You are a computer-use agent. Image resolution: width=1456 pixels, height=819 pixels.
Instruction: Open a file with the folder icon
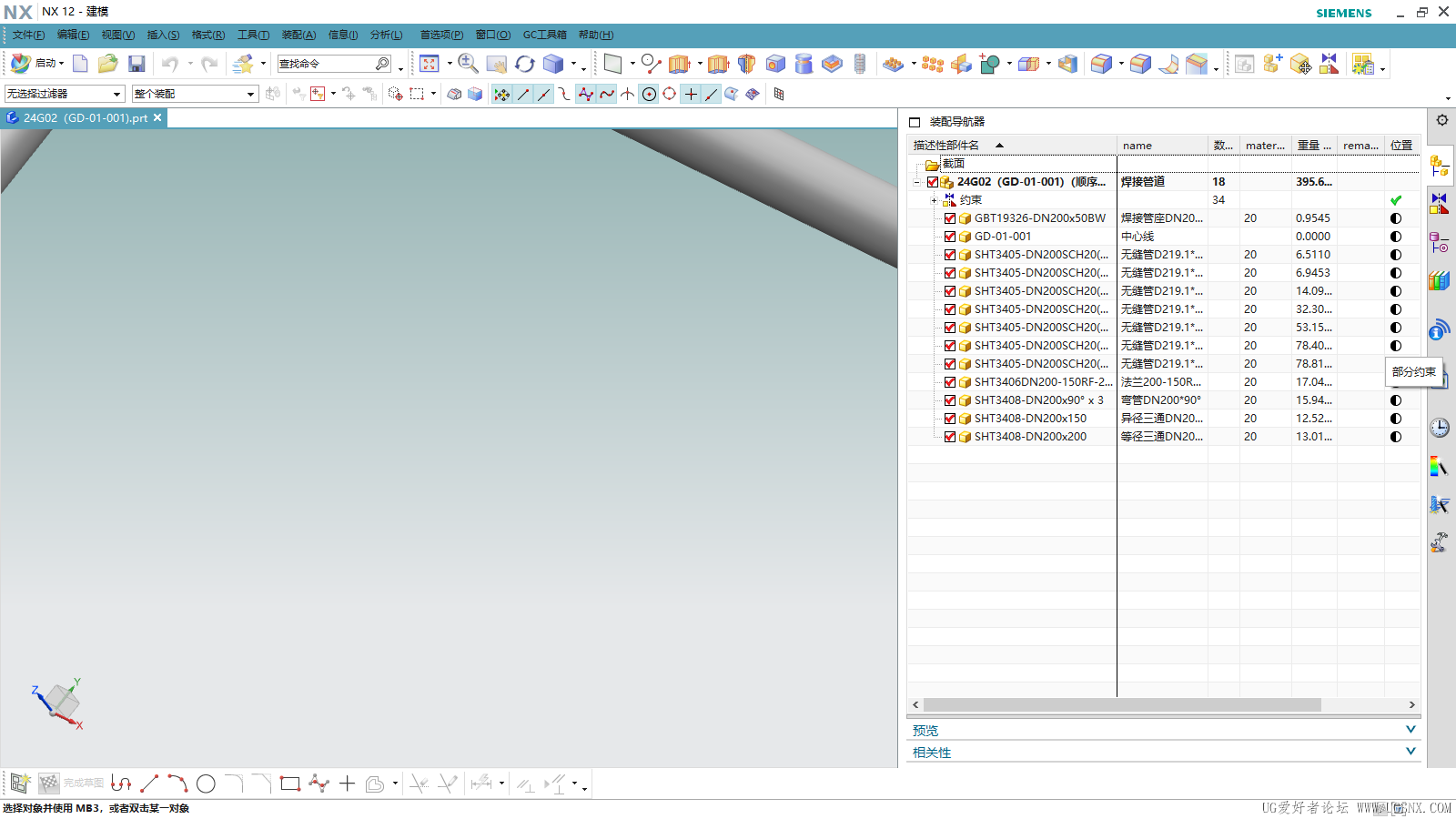(x=108, y=64)
